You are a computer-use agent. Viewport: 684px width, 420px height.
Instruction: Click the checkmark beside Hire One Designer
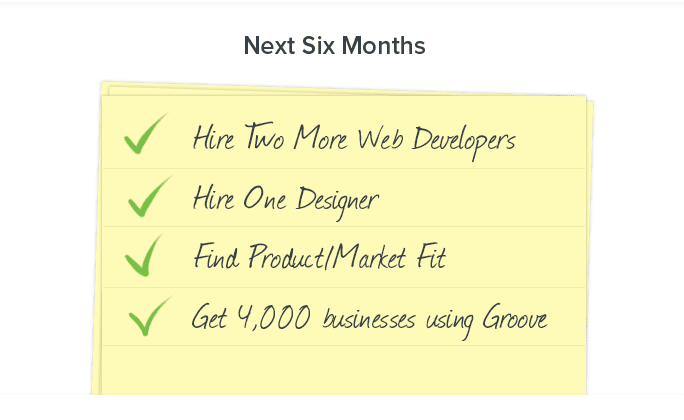coord(150,197)
